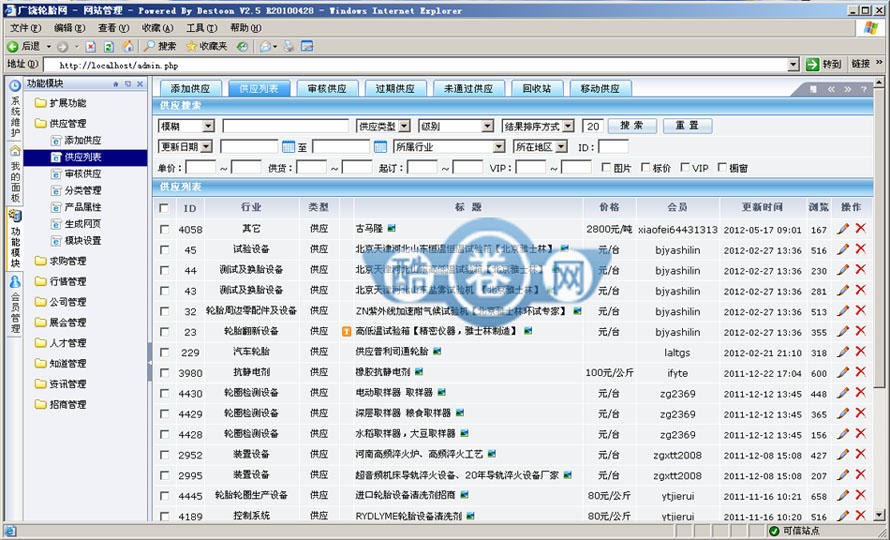
Task: Open the 模糊 match type dropdown
Action: pos(186,126)
